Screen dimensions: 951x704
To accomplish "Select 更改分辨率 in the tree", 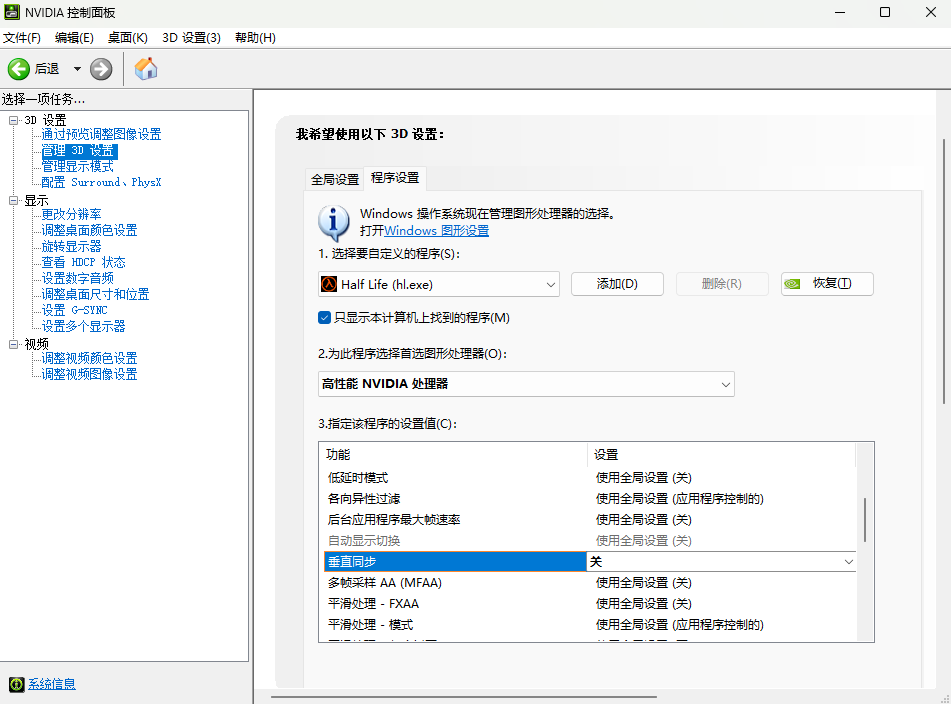I will pyautogui.click(x=72, y=215).
